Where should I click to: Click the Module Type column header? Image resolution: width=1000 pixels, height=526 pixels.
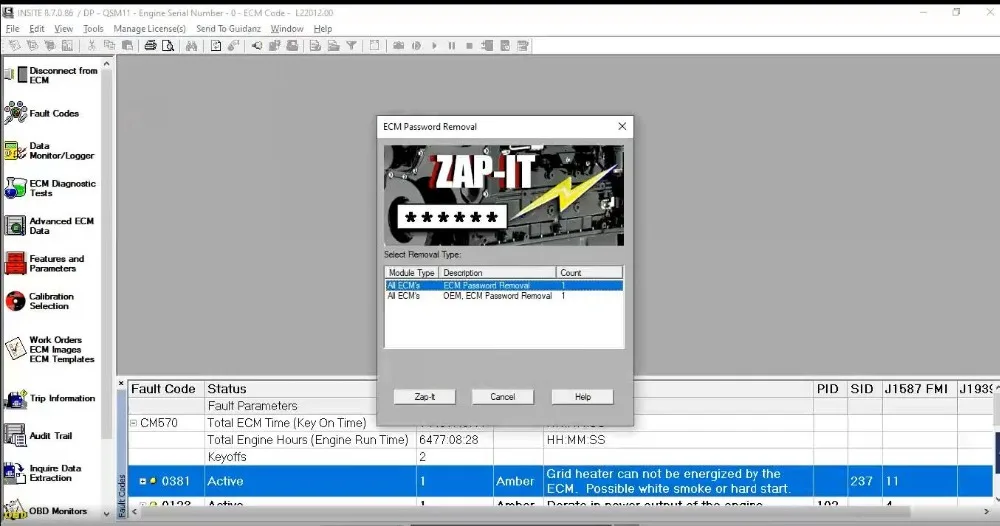pos(411,272)
